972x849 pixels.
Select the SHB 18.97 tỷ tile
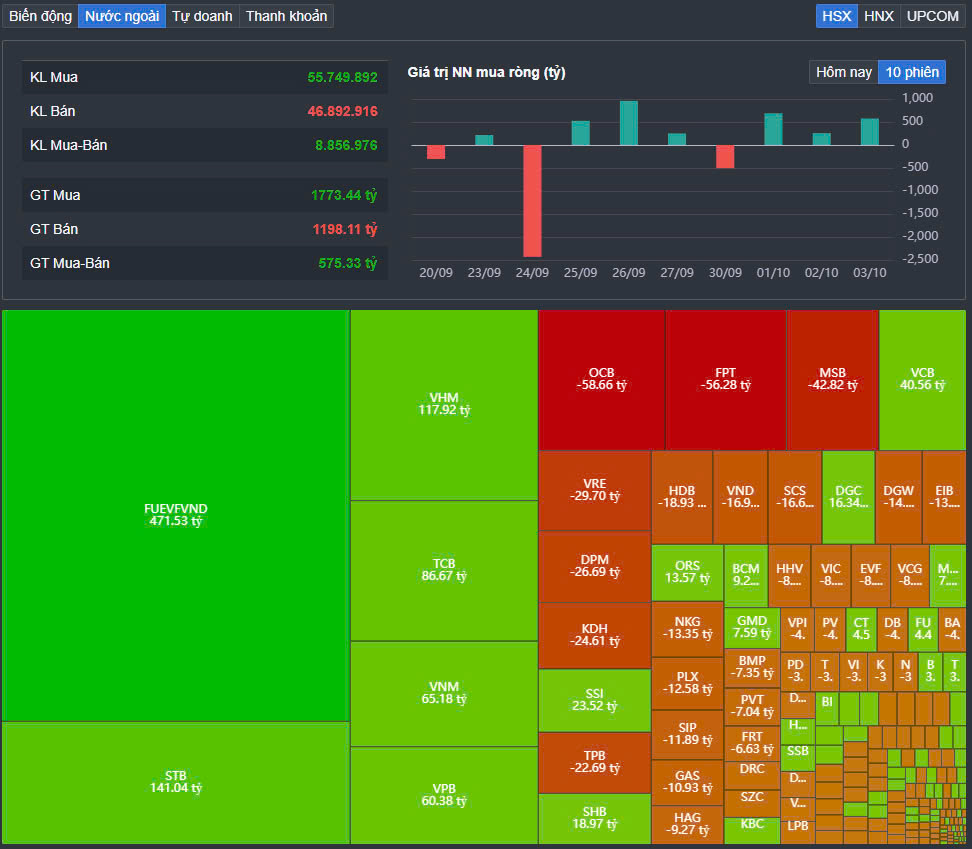click(594, 818)
